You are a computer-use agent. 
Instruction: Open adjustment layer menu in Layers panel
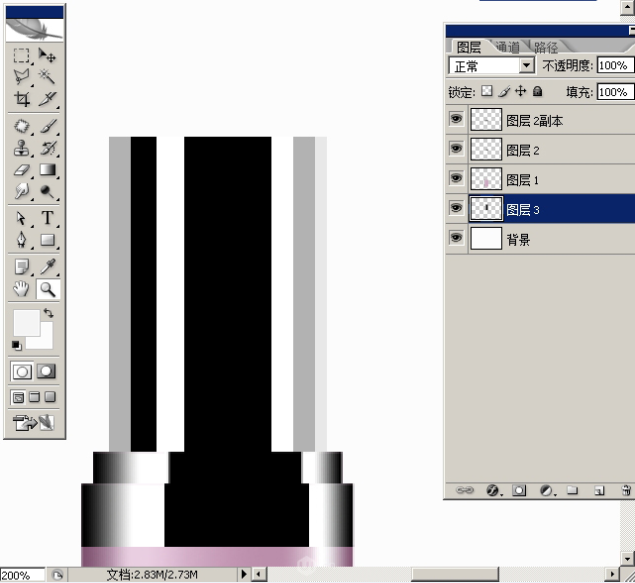pos(546,490)
